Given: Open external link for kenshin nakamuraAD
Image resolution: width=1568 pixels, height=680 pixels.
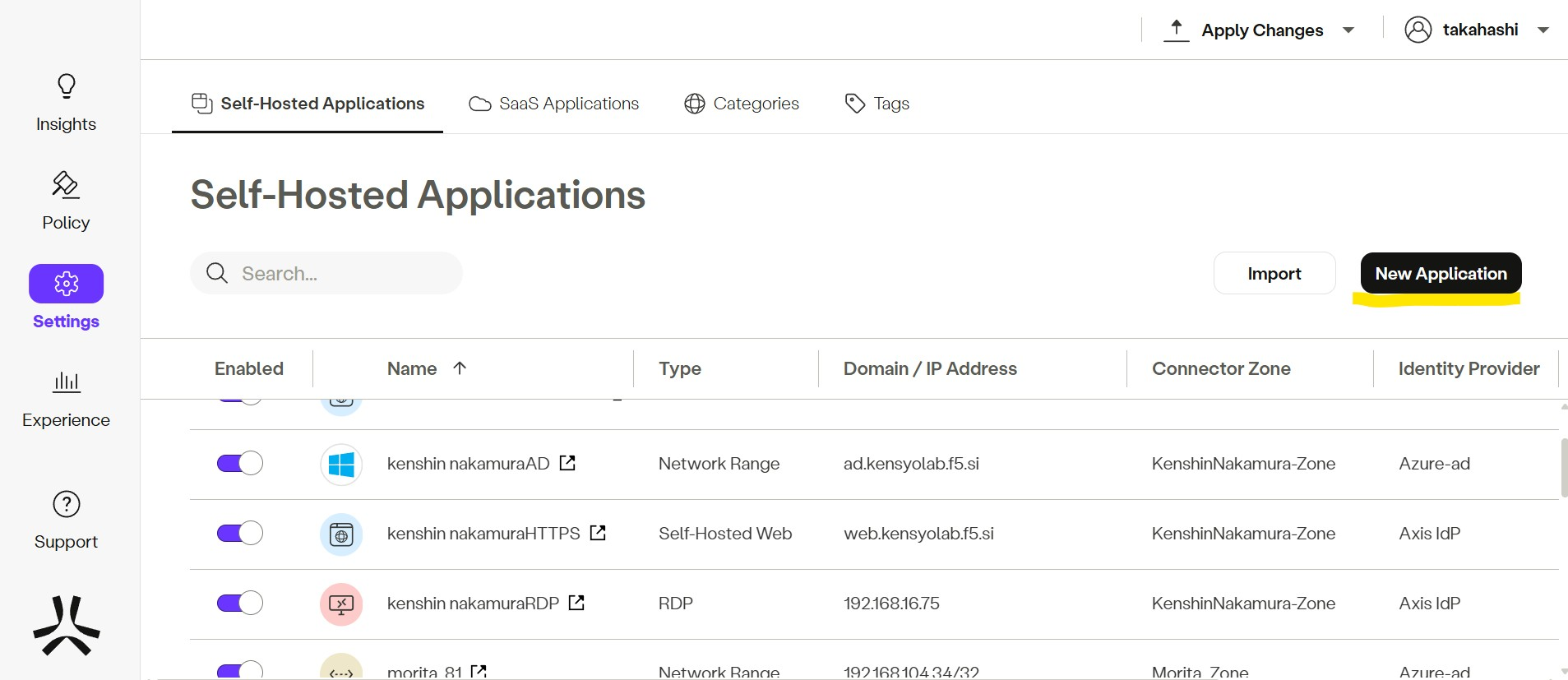Looking at the screenshot, I should click(x=567, y=463).
